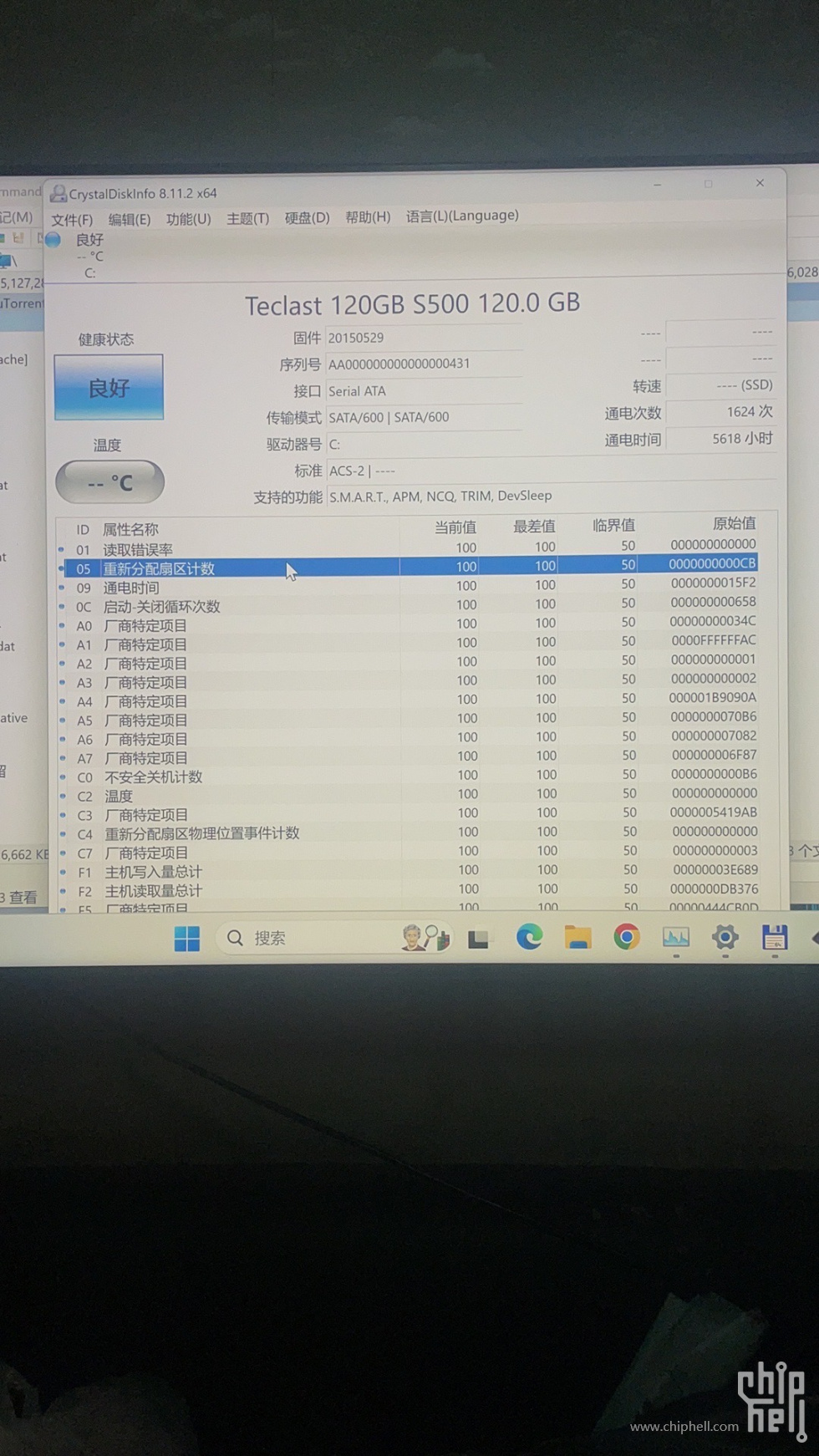This screenshot has height=1456, width=819.
Task: Click the floppy disk taskbar icon
Action: [x=775, y=937]
